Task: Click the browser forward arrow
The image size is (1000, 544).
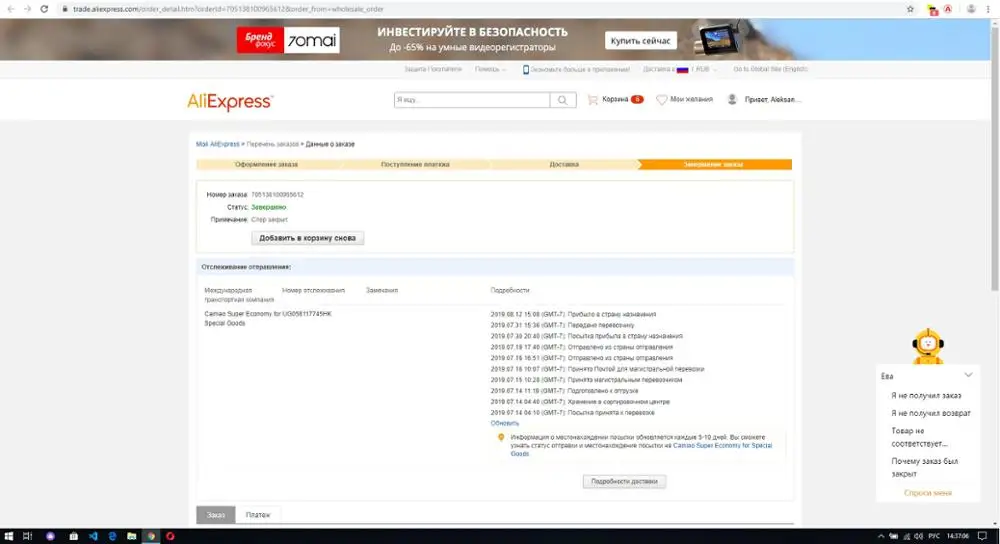Action: (x=27, y=9)
